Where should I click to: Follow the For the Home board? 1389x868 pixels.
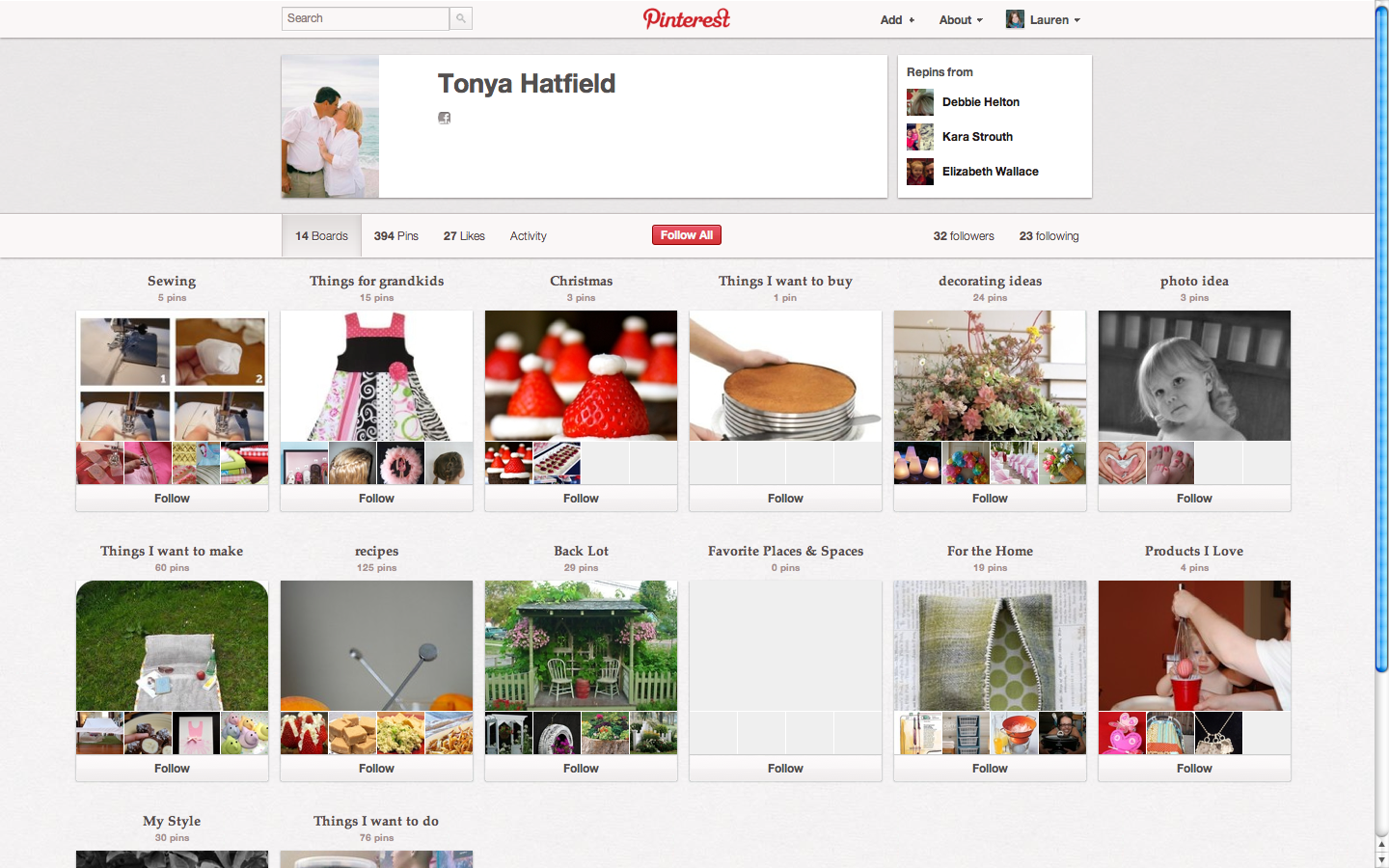[x=990, y=769]
